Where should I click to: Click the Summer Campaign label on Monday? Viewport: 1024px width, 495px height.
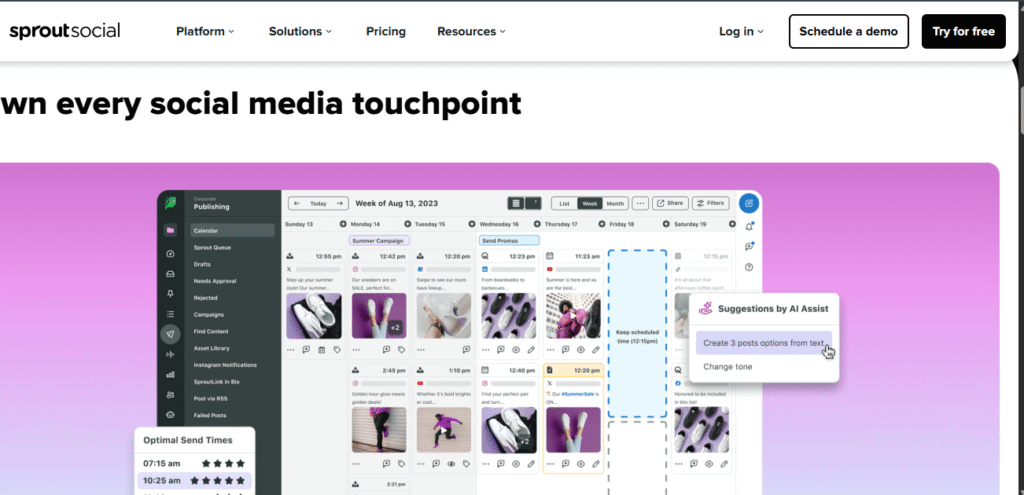pos(379,240)
